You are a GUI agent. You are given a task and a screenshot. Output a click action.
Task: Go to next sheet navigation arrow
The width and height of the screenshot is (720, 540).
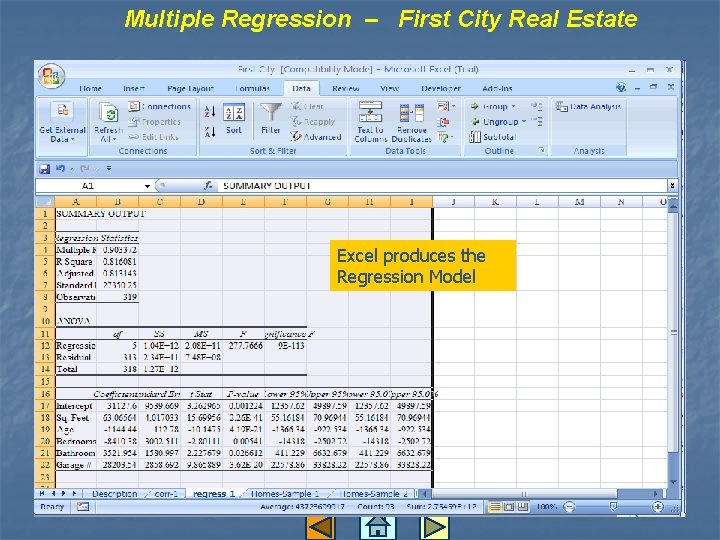[x=64, y=494]
